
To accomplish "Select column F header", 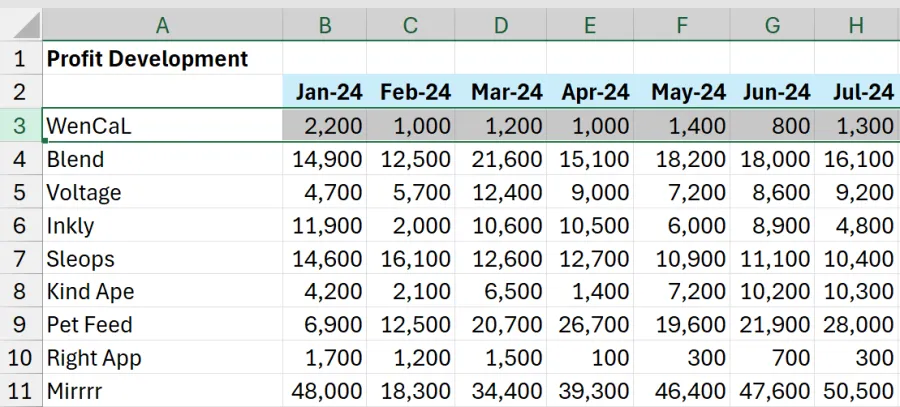I will [x=682, y=25].
